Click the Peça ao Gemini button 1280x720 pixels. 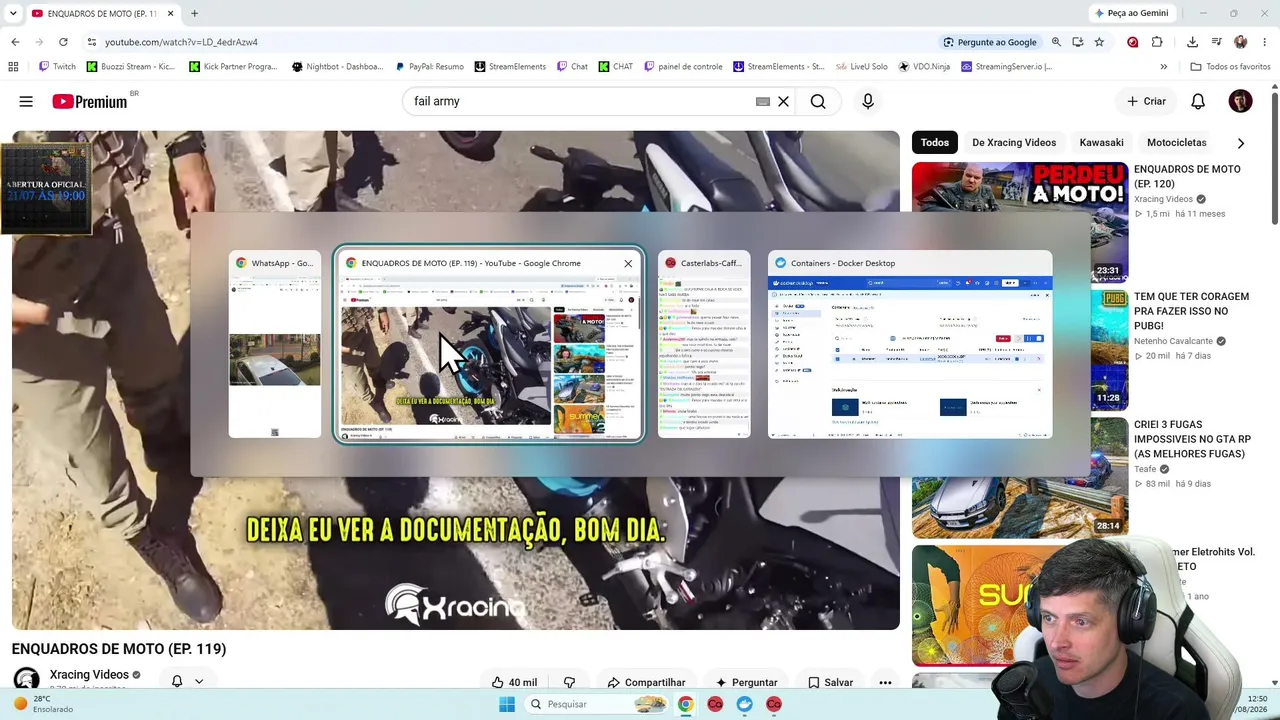tap(1131, 13)
